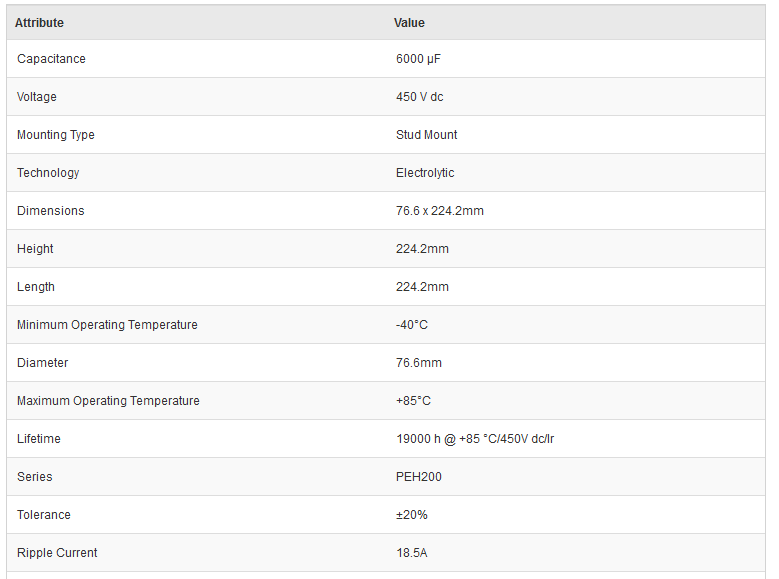Click the 18.5A ripple current value
The height and width of the screenshot is (579, 779).
[412, 553]
